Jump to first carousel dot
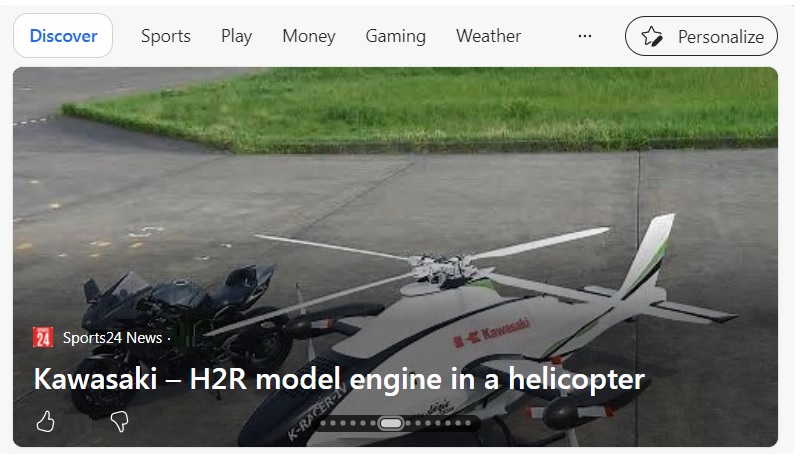Screen dimensions: 804x464 pyautogui.click(x=323, y=423)
